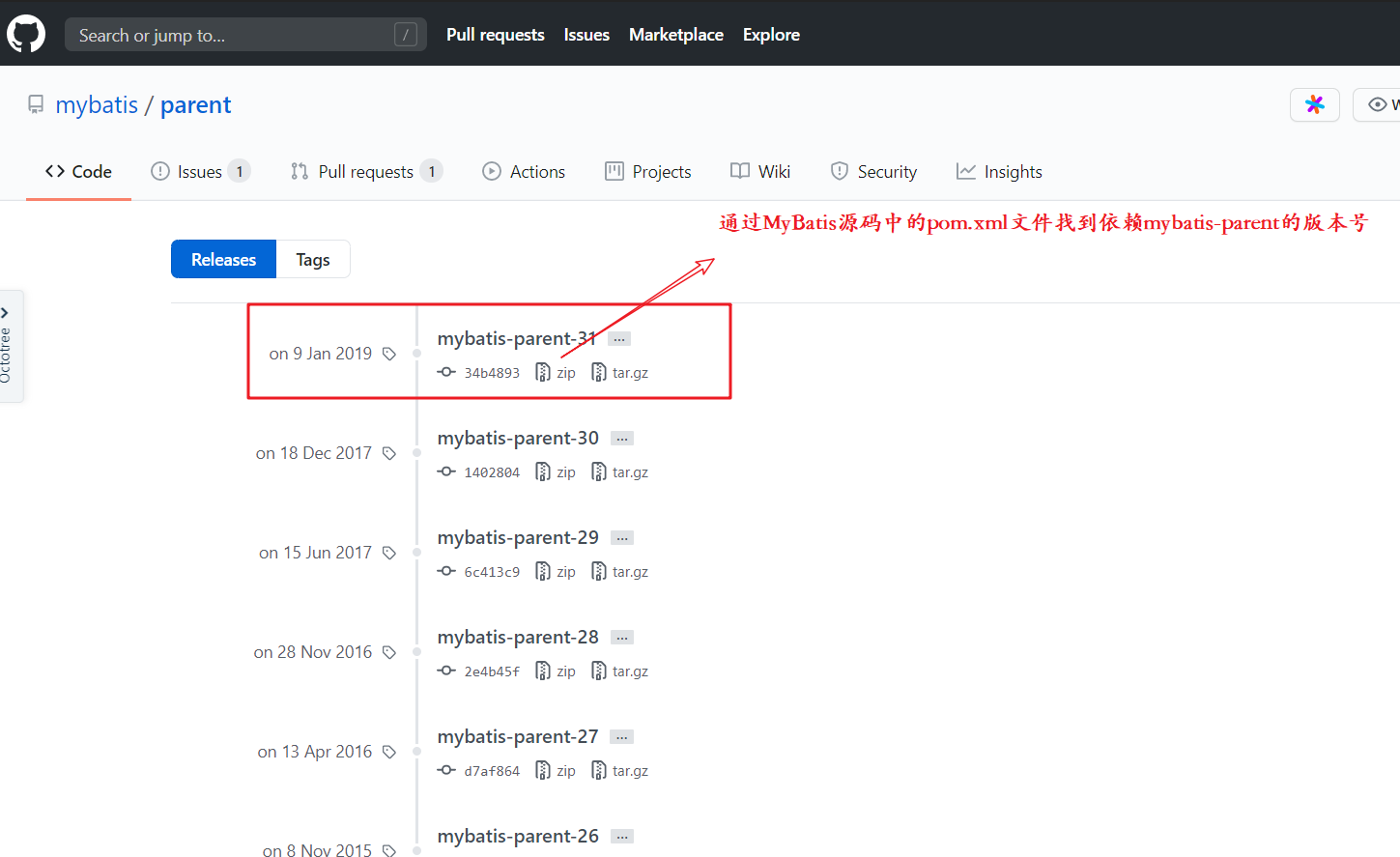Expand details ellipsis for mybatis-parent-29
1400x857 pixels.
622,538
